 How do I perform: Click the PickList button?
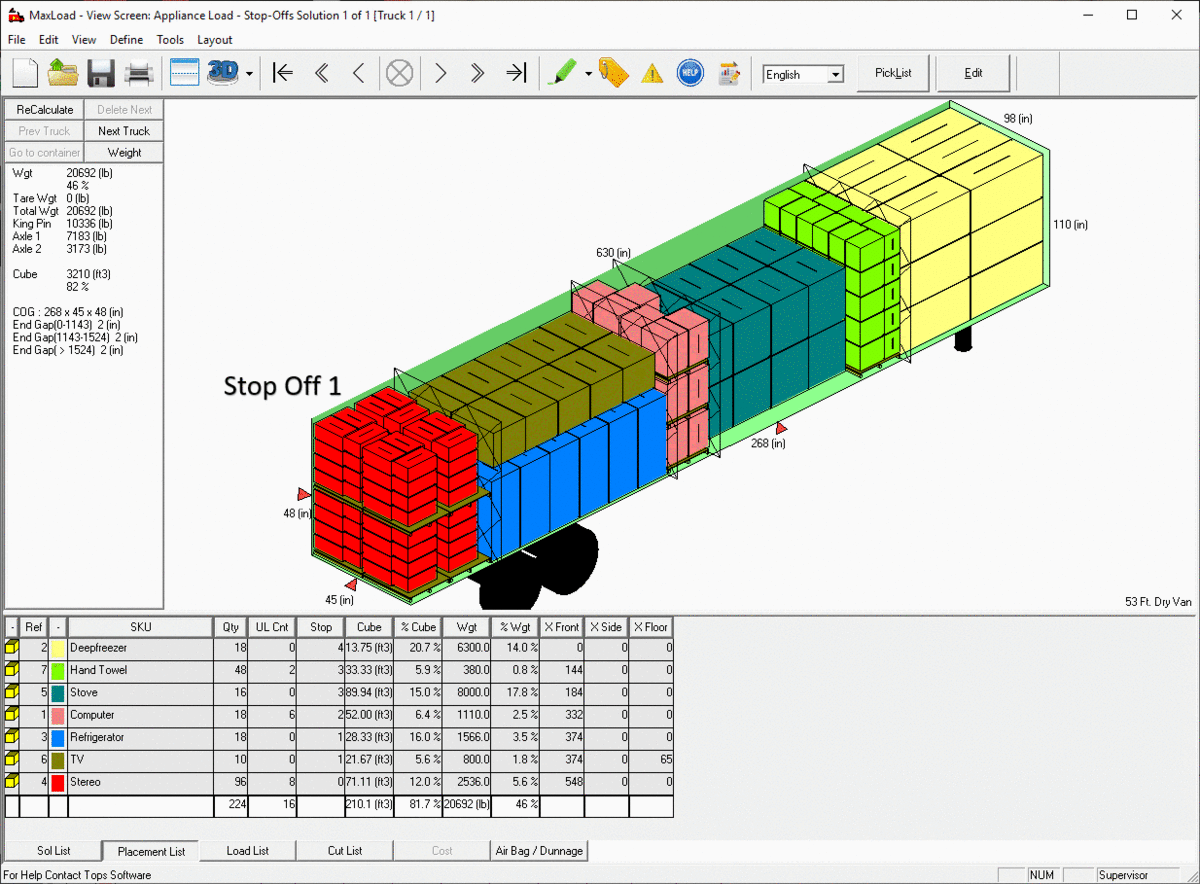click(x=893, y=73)
